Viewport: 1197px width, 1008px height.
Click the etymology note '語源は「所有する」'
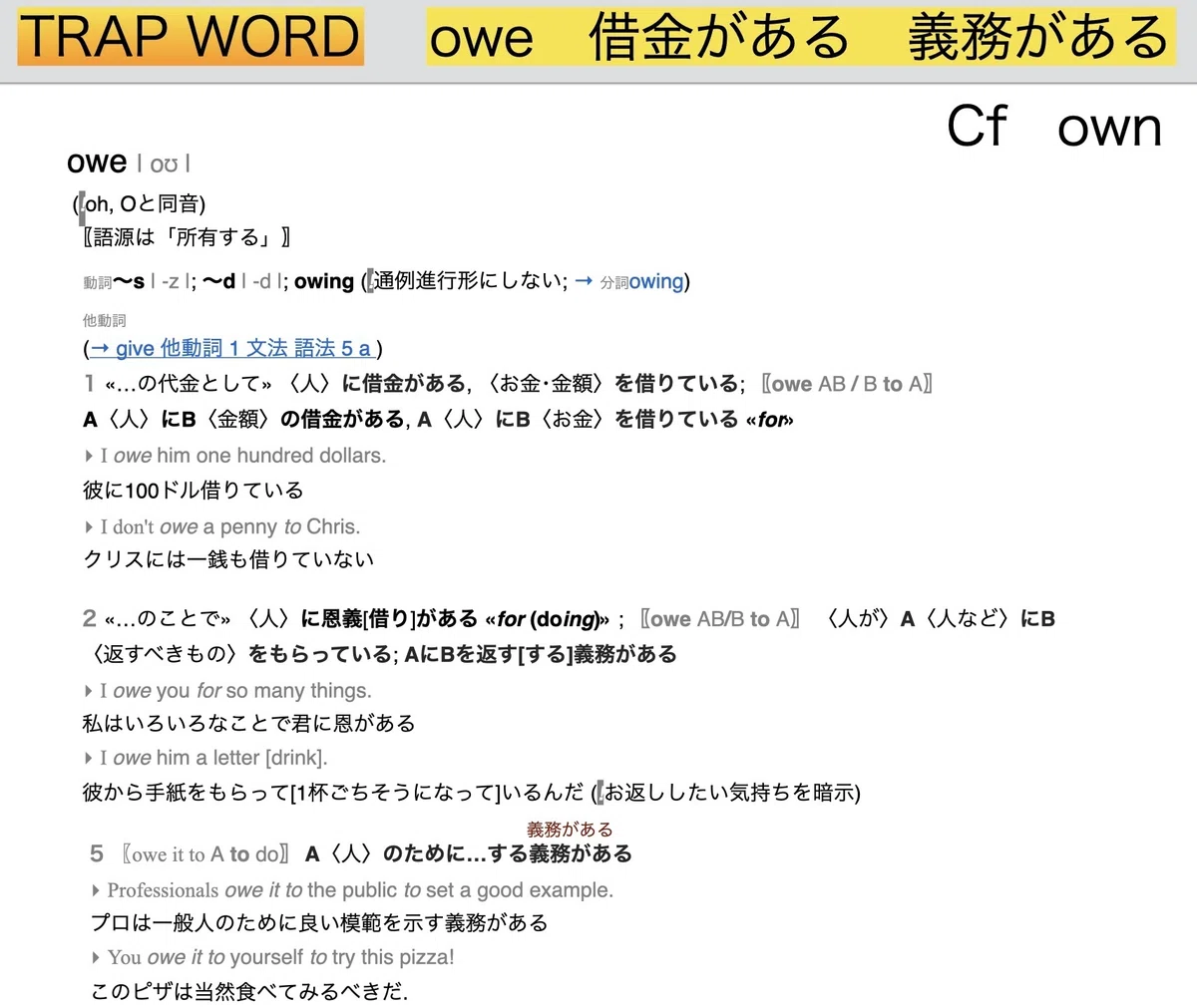pos(186,237)
